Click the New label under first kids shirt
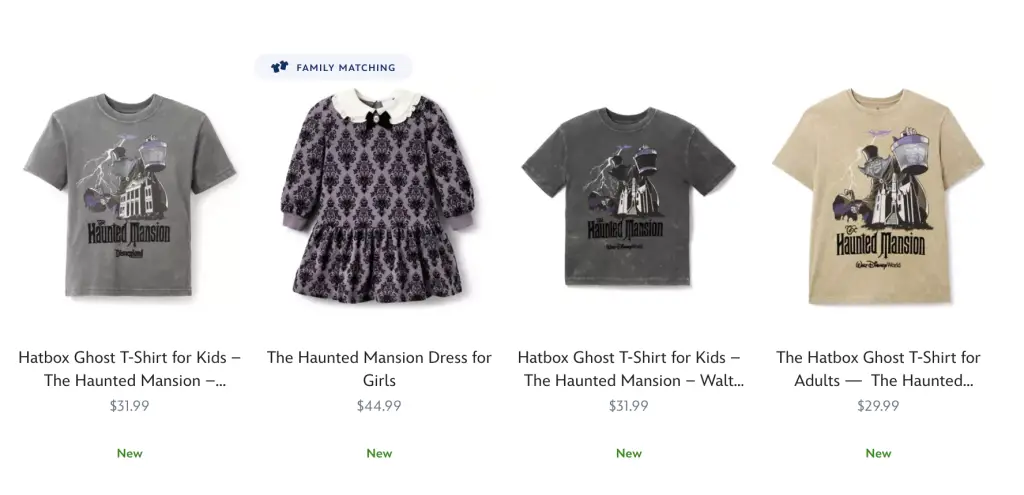 coord(129,453)
